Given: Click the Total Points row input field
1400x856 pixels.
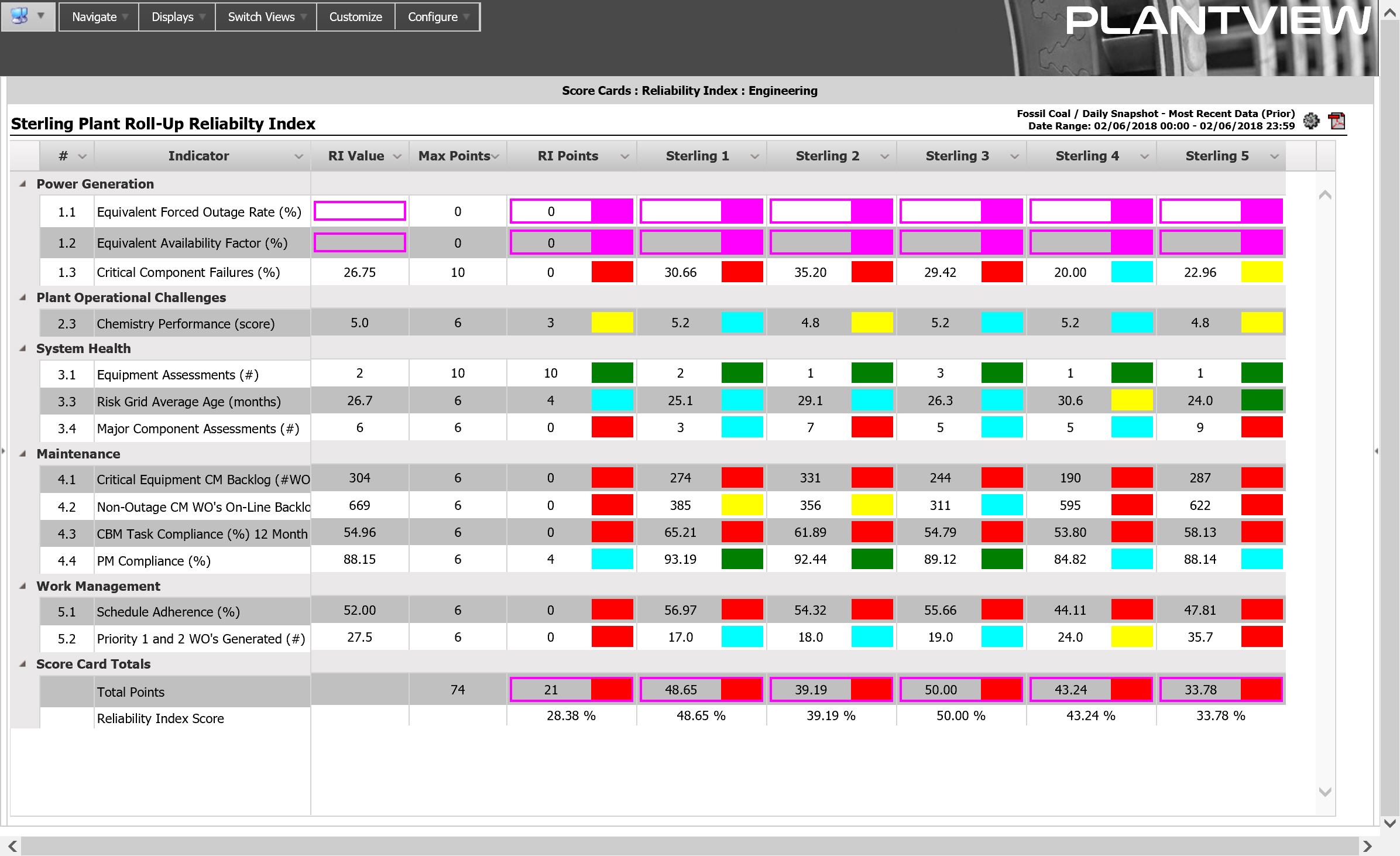Looking at the screenshot, I should click(550, 690).
